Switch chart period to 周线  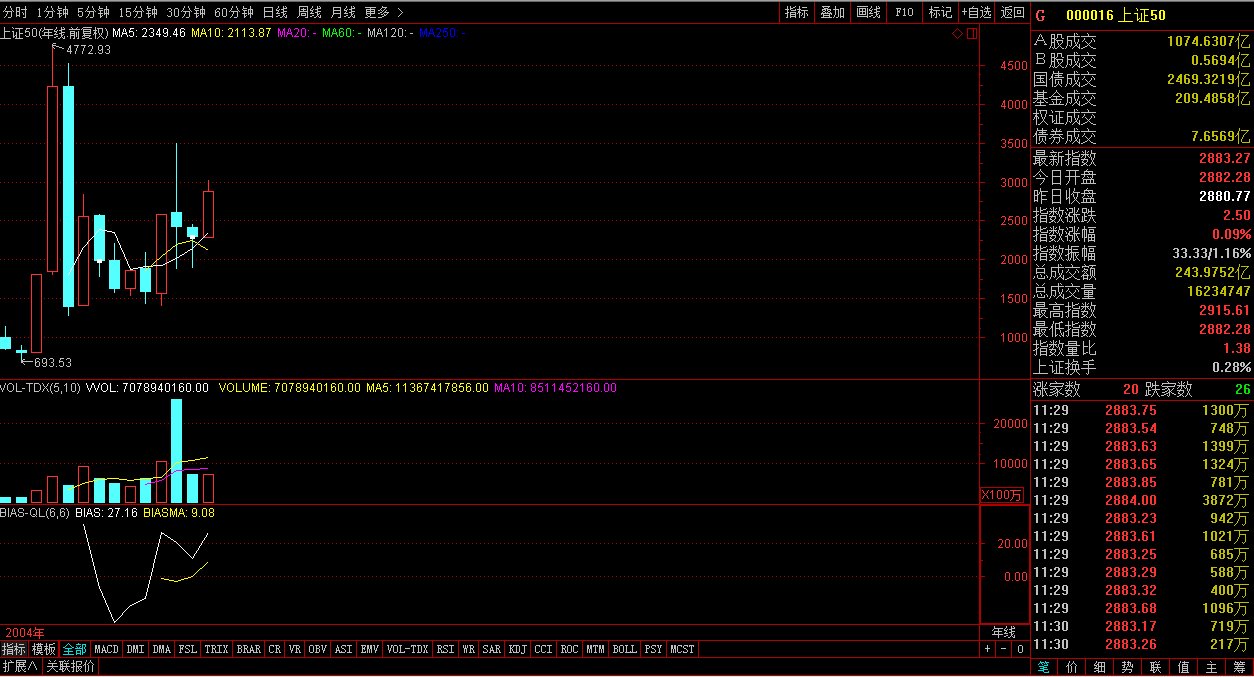pos(309,13)
